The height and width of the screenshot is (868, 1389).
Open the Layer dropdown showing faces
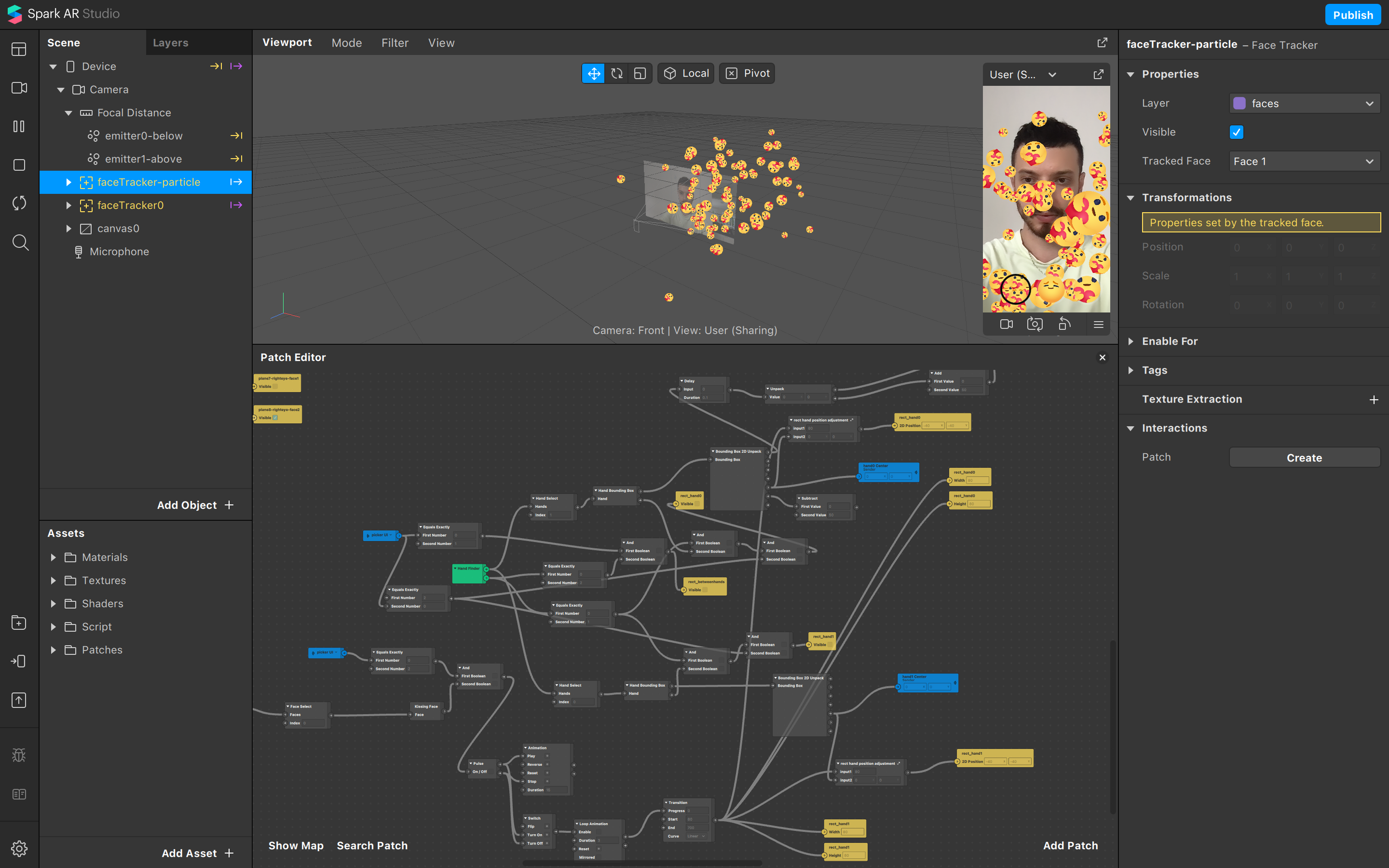[1304, 103]
